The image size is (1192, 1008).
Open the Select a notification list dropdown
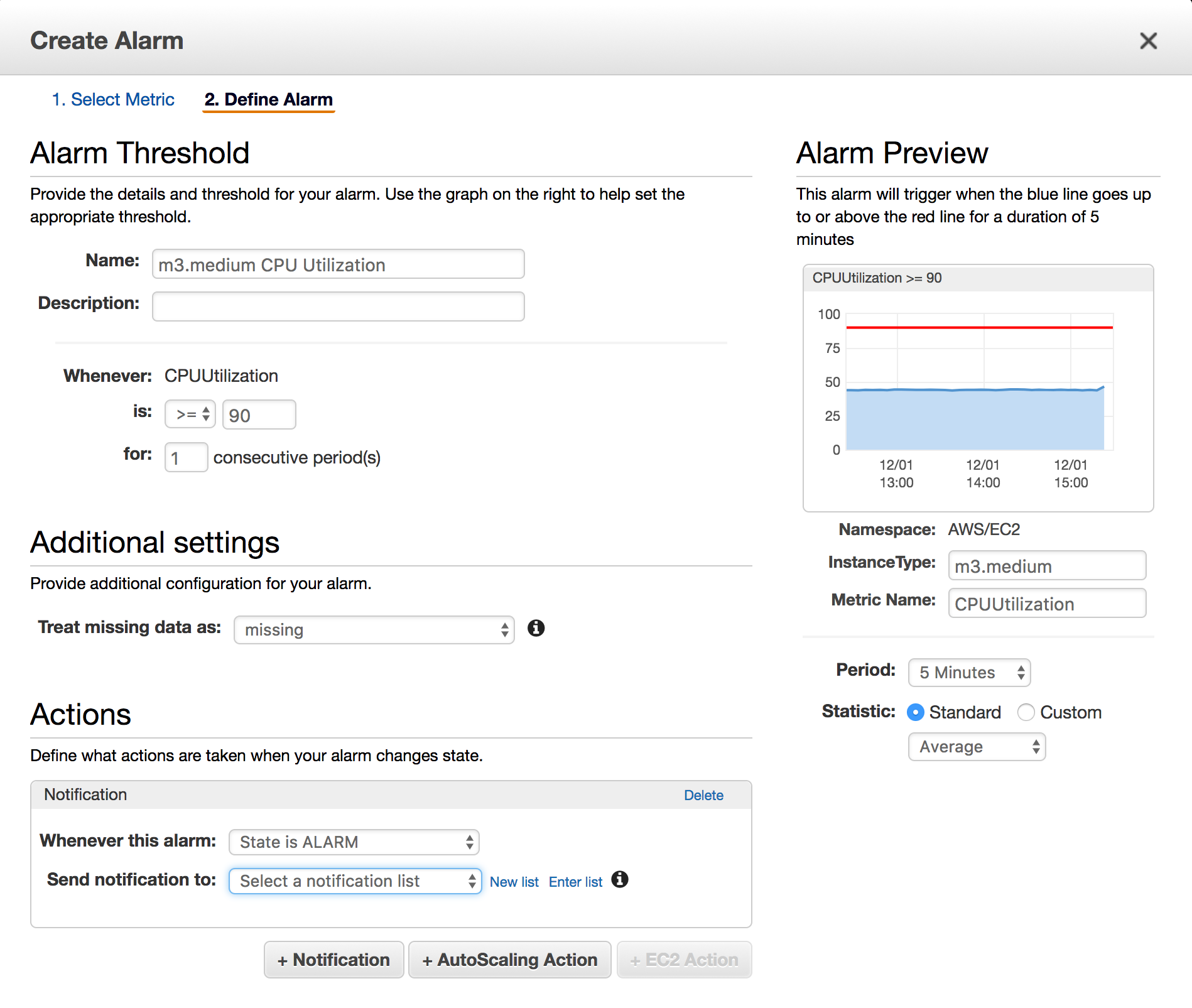pyautogui.click(x=355, y=881)
